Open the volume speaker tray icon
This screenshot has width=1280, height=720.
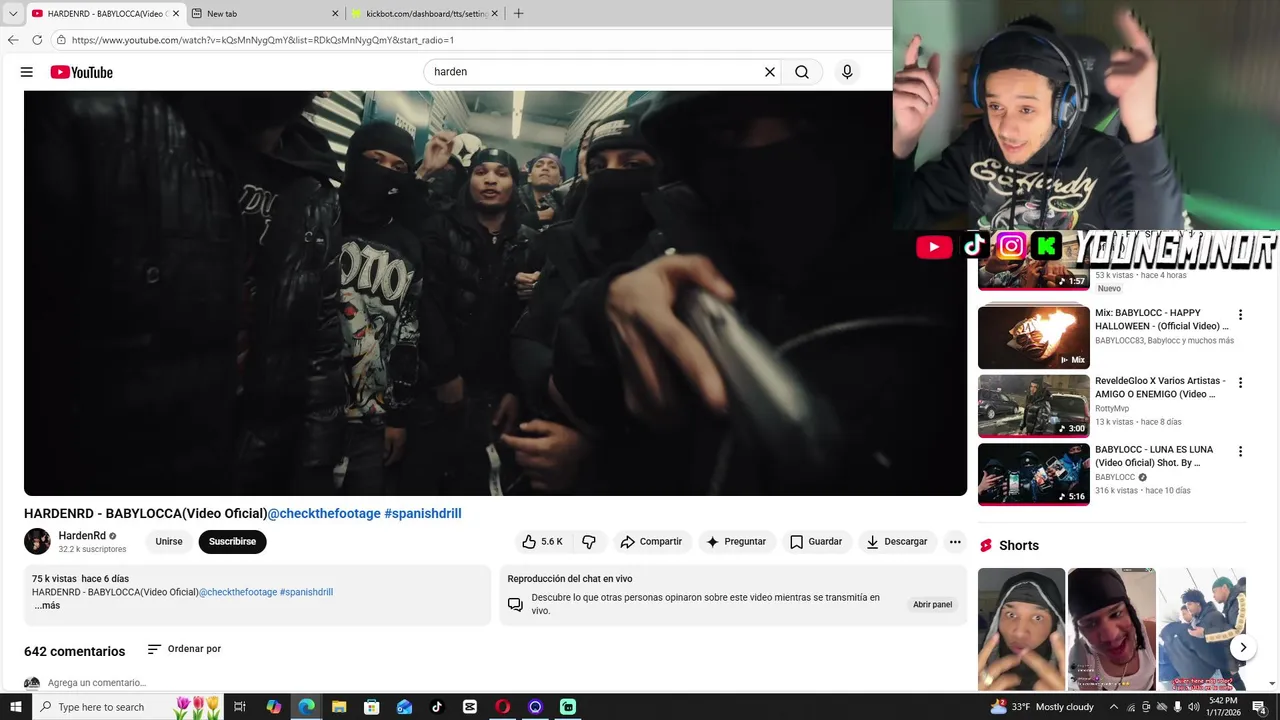tap(1193, 707)
